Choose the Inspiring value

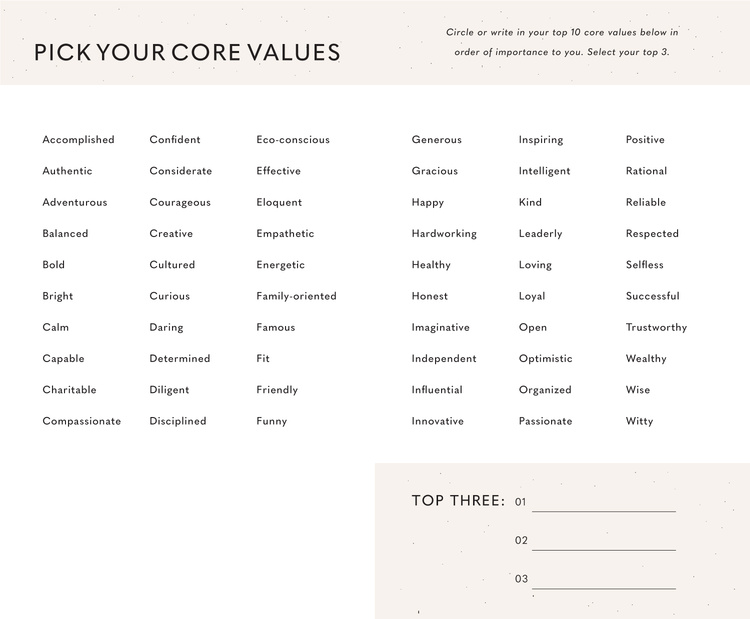(x=540, y=140)
